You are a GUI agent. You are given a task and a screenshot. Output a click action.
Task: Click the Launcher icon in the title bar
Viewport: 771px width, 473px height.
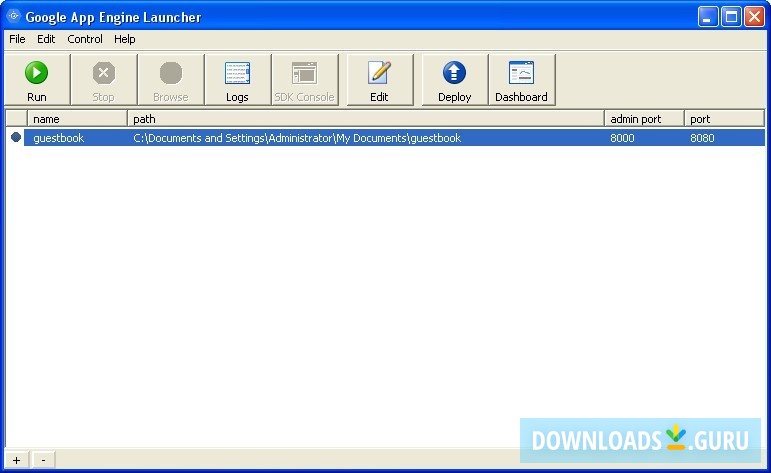(14, 16)
